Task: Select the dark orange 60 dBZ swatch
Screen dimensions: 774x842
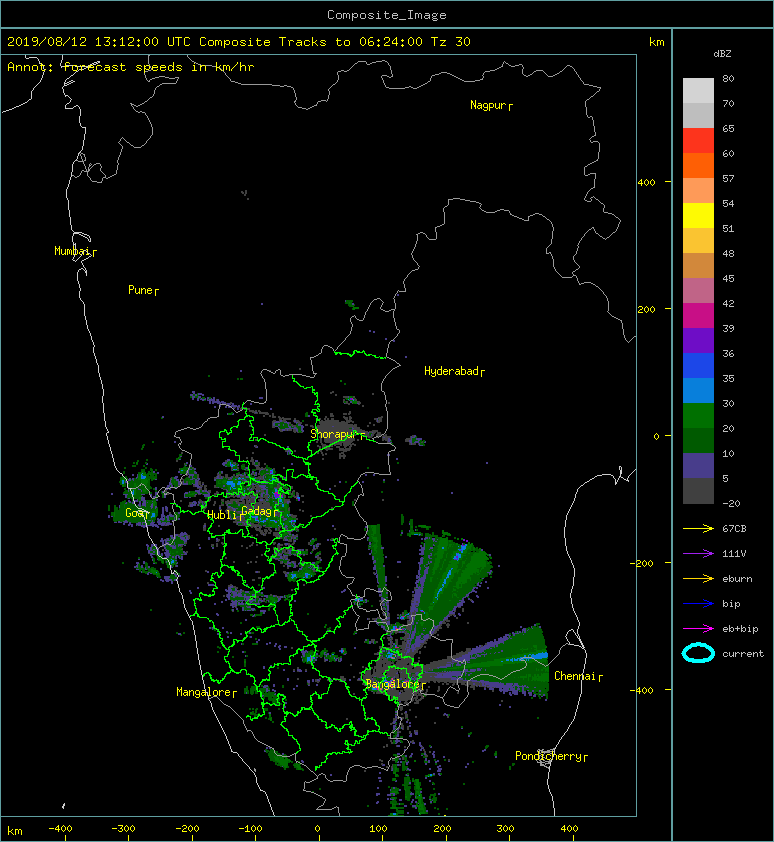Action: tap(698, 165)
